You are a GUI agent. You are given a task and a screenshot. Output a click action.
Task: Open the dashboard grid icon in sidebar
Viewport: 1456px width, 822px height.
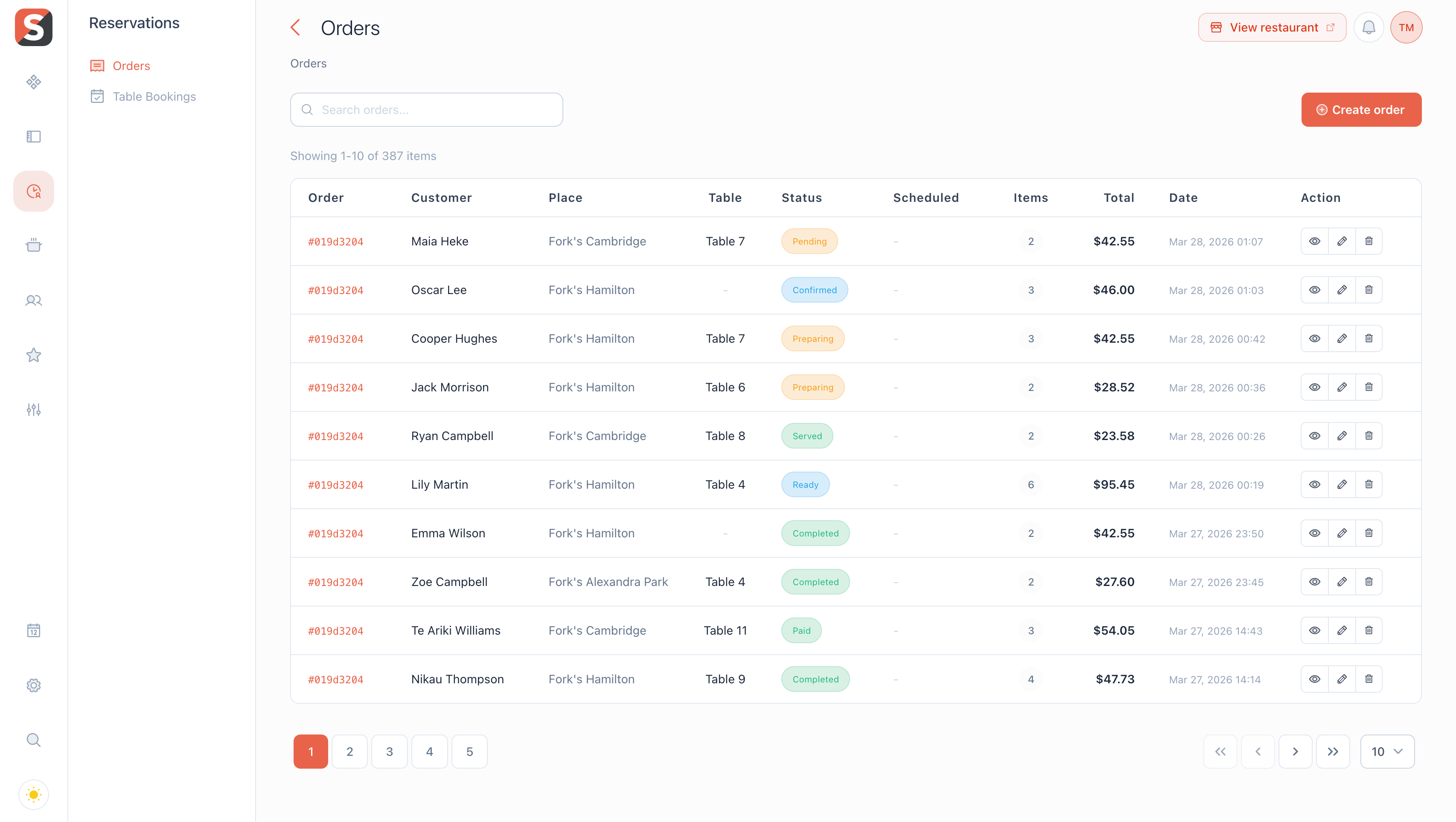tap(33, 82)
